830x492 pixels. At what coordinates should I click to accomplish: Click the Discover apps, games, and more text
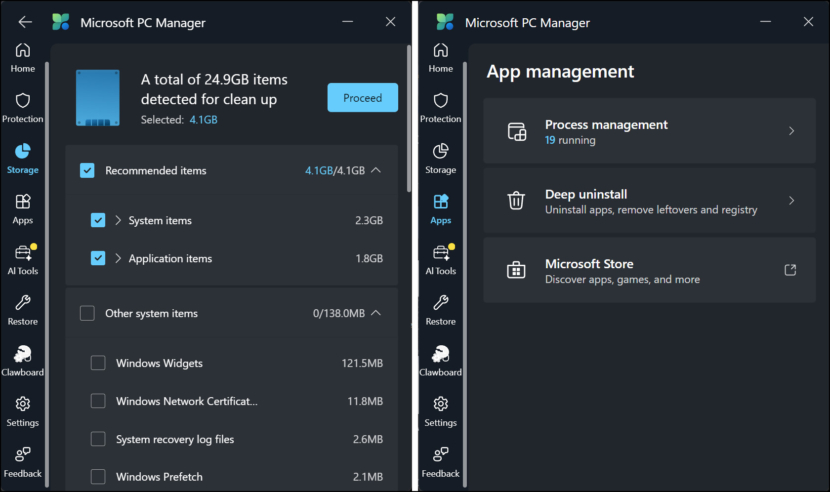point(622,279)
